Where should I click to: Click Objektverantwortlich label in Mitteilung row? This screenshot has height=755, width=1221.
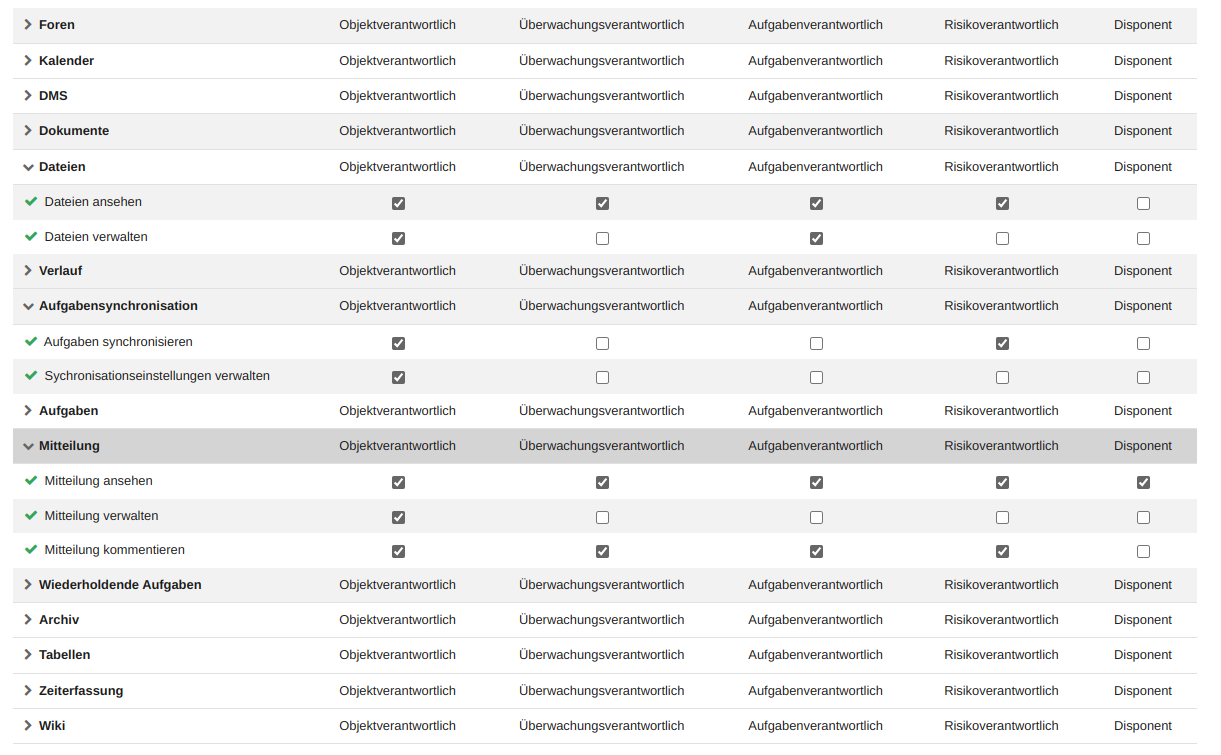397,446
